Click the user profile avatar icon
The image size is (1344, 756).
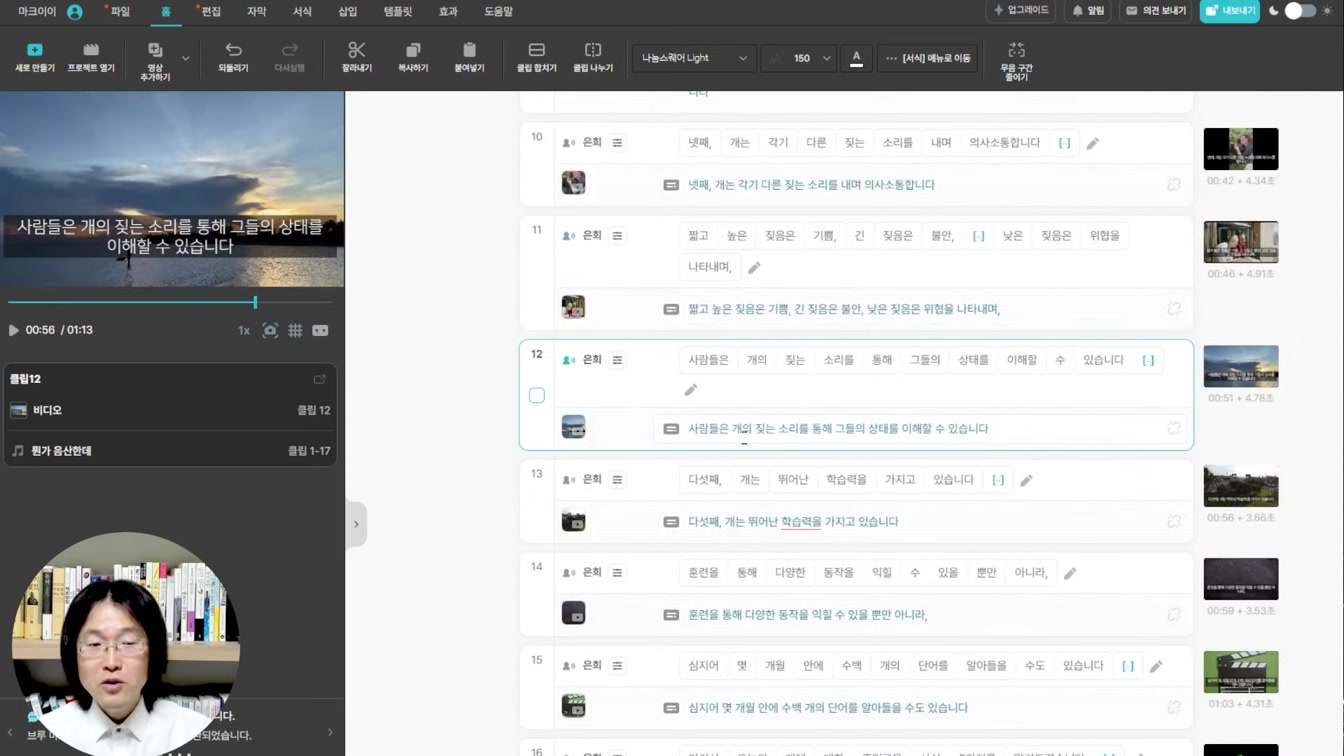tap(75, 12)
